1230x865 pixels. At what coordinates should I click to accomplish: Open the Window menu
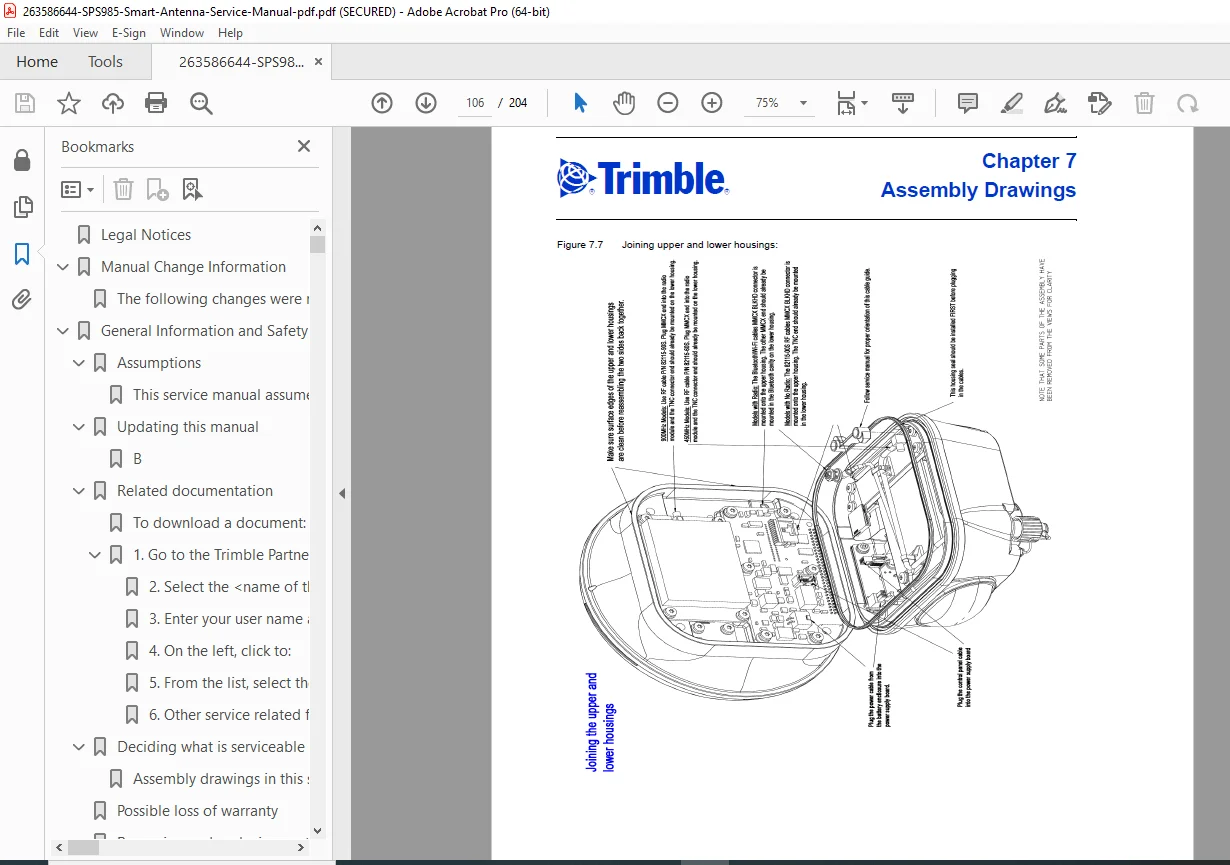point(182,33)
